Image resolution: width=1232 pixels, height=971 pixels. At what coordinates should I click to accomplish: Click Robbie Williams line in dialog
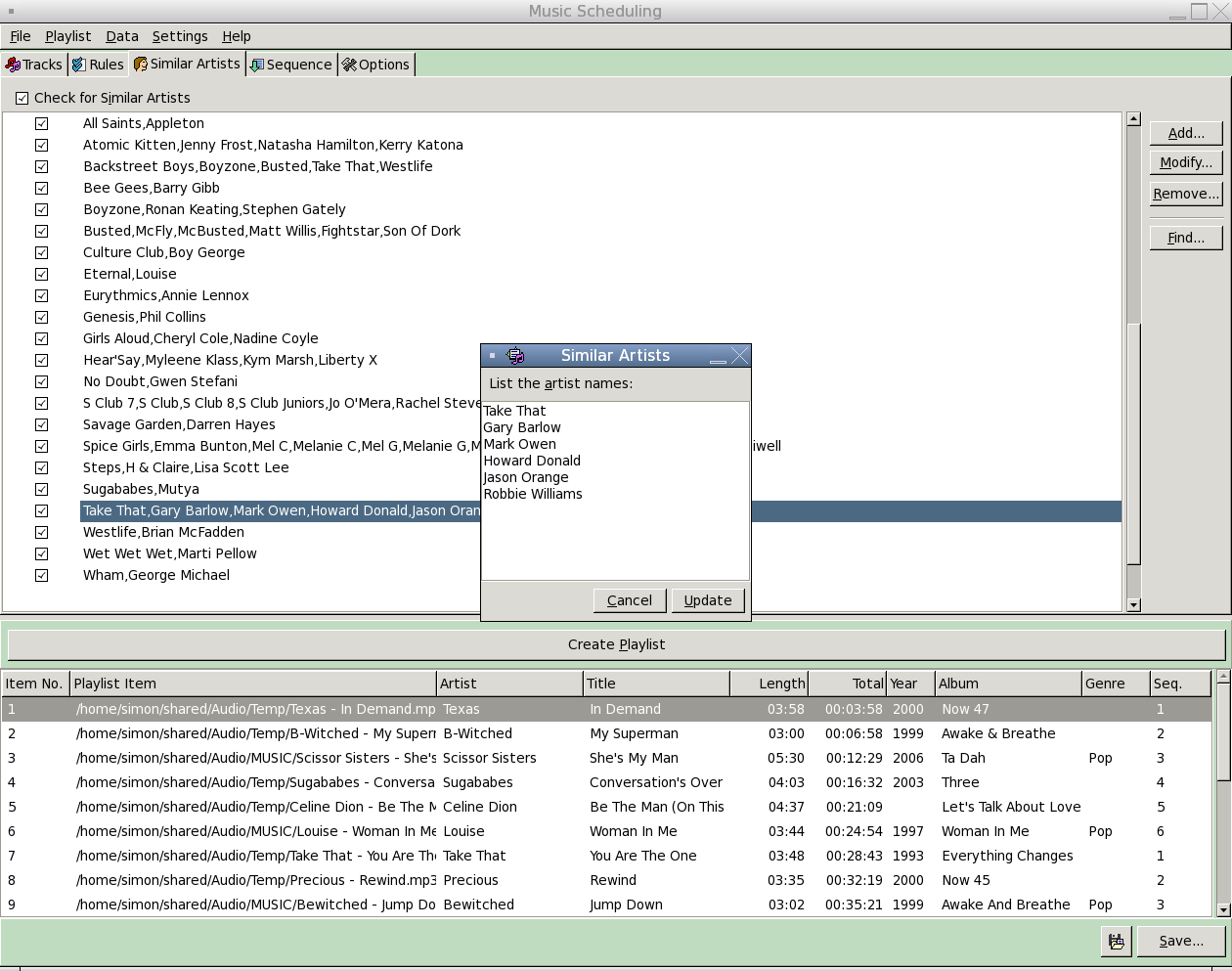click(533, 494)
